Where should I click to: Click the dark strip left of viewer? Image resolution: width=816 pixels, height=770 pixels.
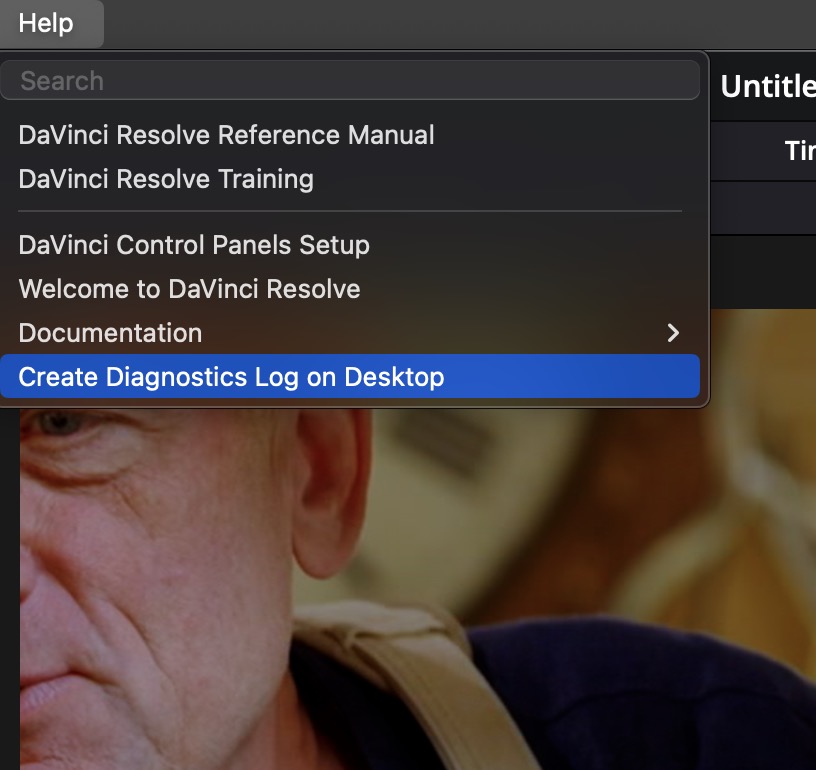point(9,588)
